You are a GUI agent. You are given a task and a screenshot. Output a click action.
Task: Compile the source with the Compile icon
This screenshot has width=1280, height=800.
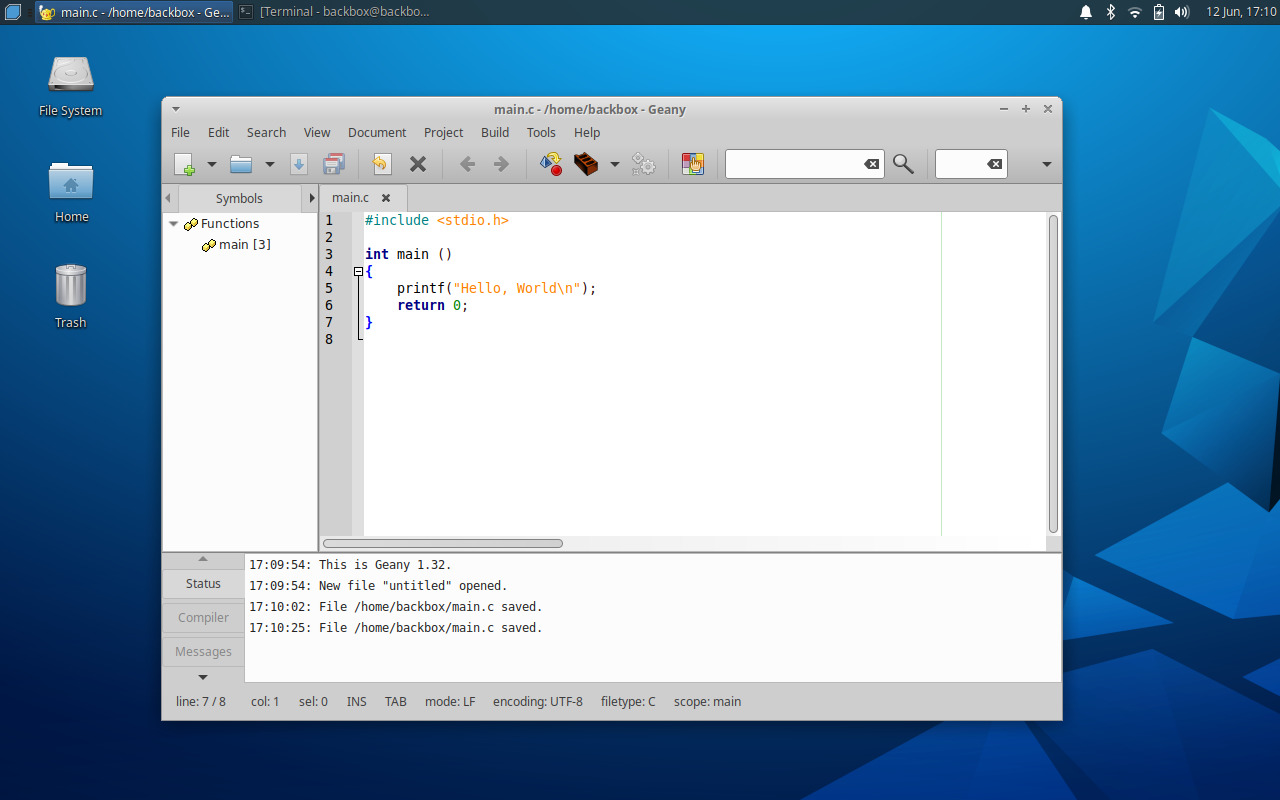(550, 164)
